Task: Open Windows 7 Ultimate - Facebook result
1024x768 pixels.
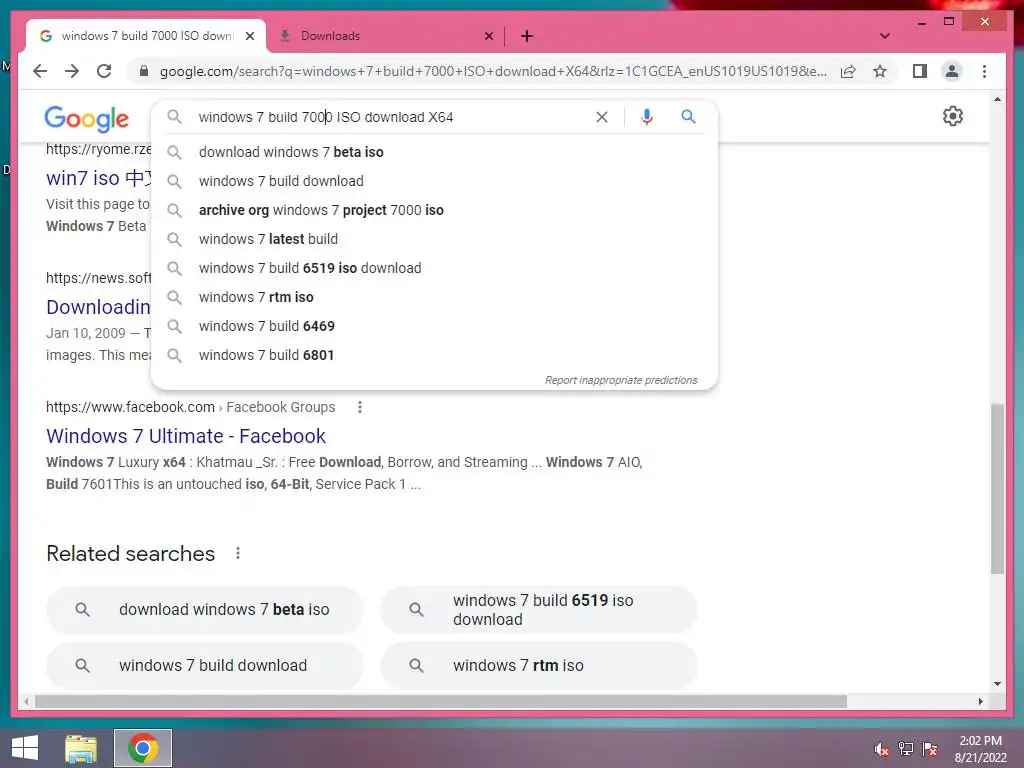Action: pyautogui.click(x=185, y=436)
